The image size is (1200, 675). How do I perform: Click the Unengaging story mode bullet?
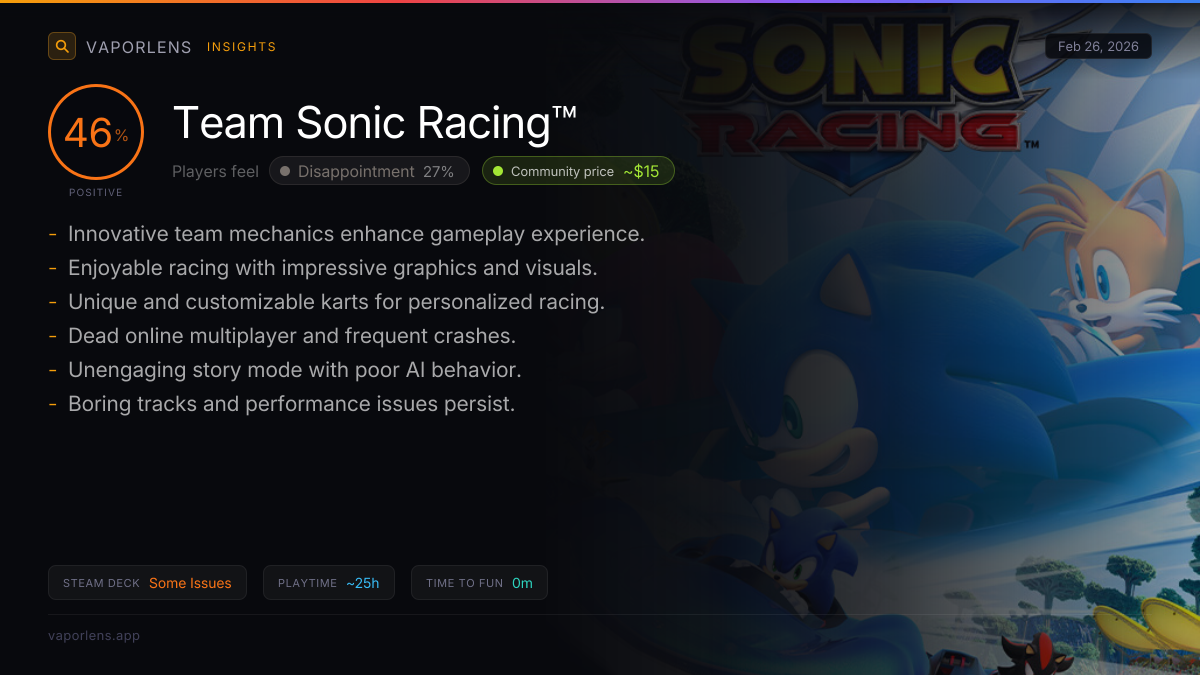coord(295,370)
